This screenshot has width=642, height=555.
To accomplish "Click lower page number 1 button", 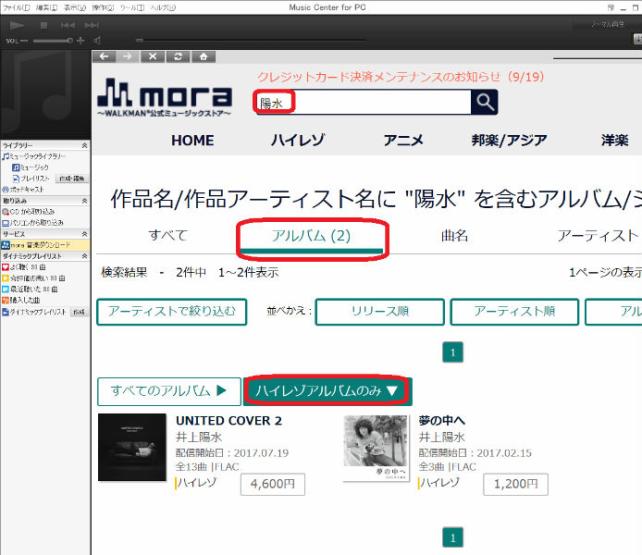I will [x=453, y=537].
